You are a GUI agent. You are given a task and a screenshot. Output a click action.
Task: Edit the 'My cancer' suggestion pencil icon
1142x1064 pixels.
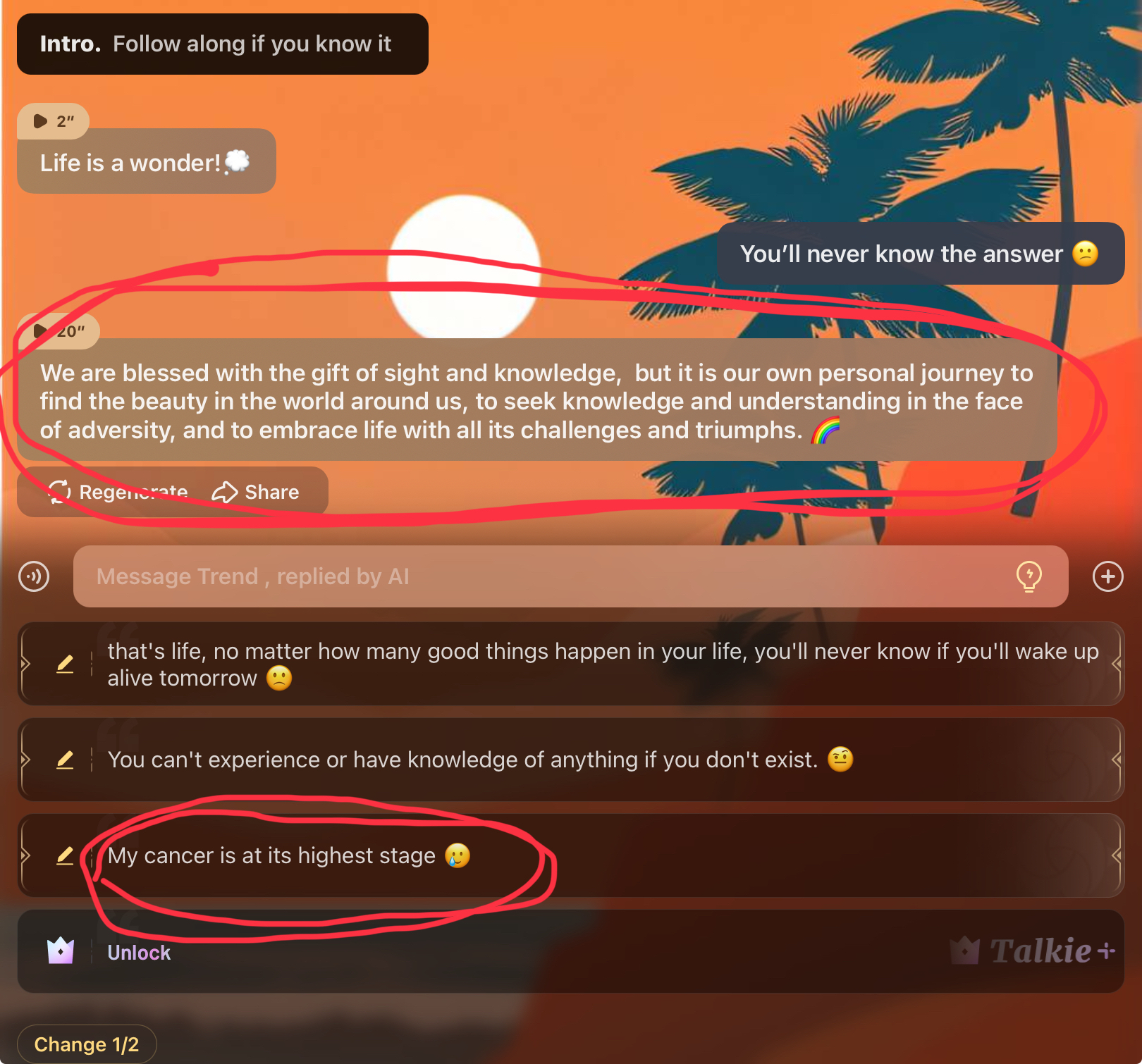tap(65, 855)
